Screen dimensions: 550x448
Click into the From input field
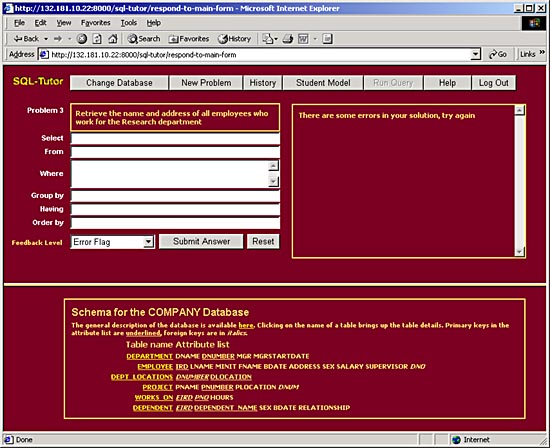coord(175,152)
